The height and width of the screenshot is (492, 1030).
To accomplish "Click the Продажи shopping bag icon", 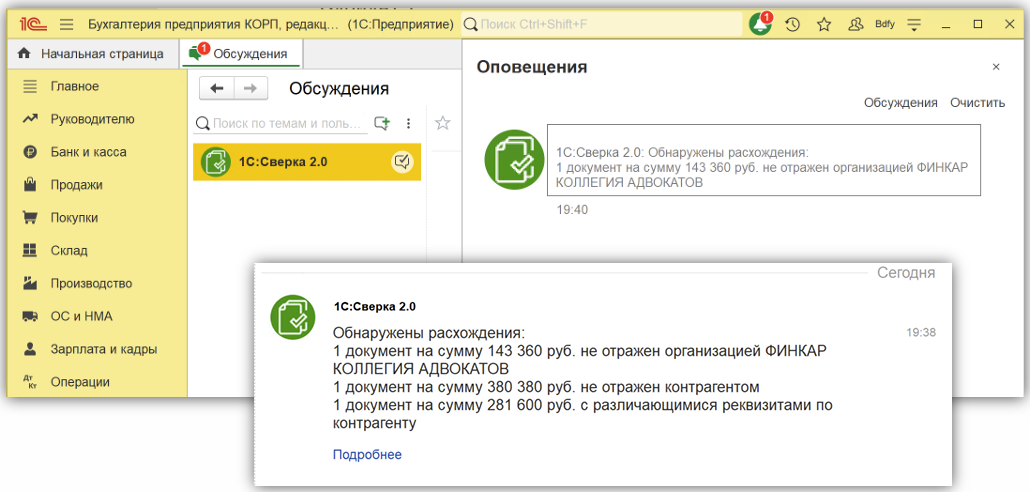I will [30, 185].
